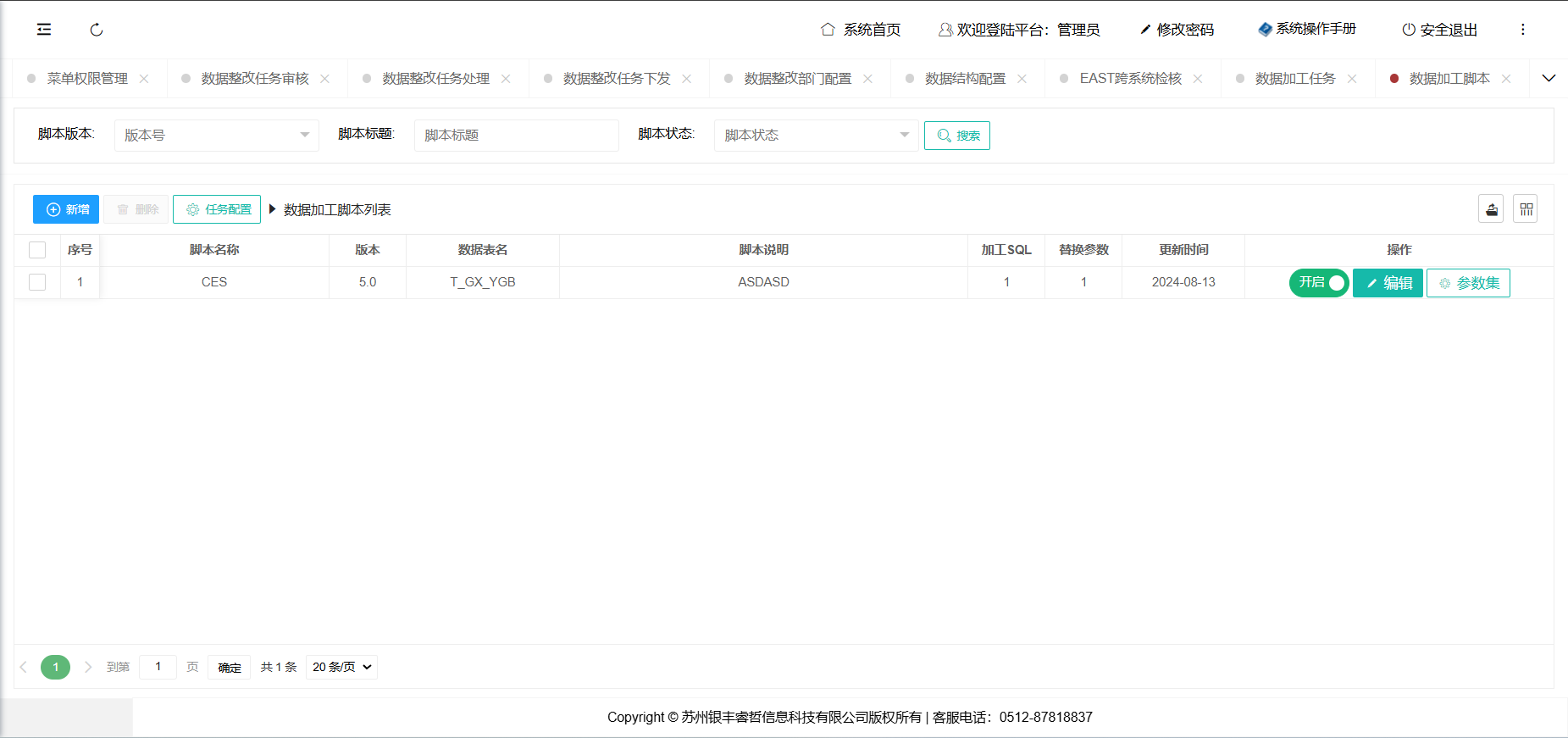The width and height of the screenshot is (1568, 738).
Task: Expand the 脚本状态 dropdown
Action: tap(816, 136)
